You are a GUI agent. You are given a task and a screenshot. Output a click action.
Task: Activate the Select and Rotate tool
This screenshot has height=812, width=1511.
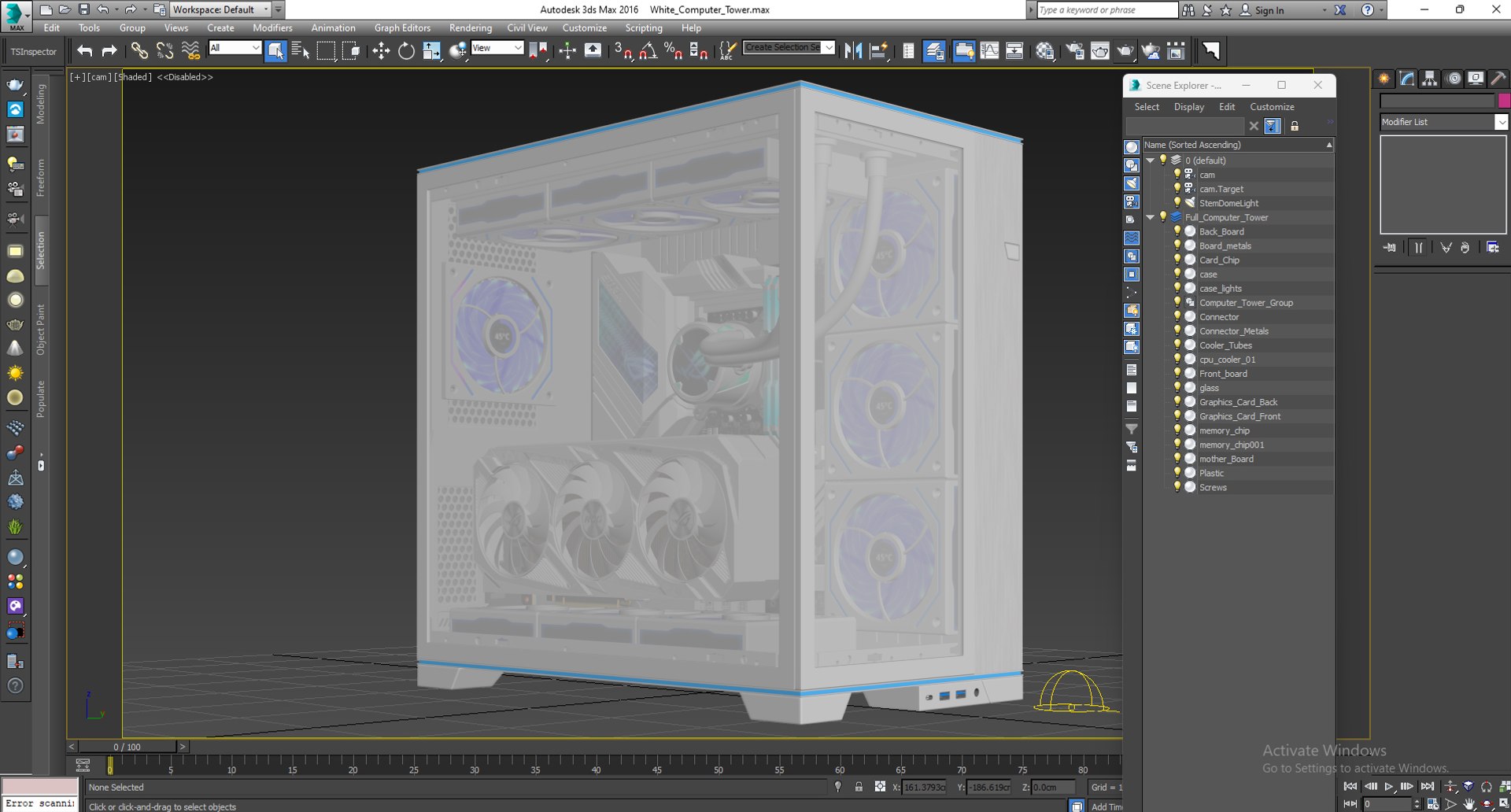(406, 51)
